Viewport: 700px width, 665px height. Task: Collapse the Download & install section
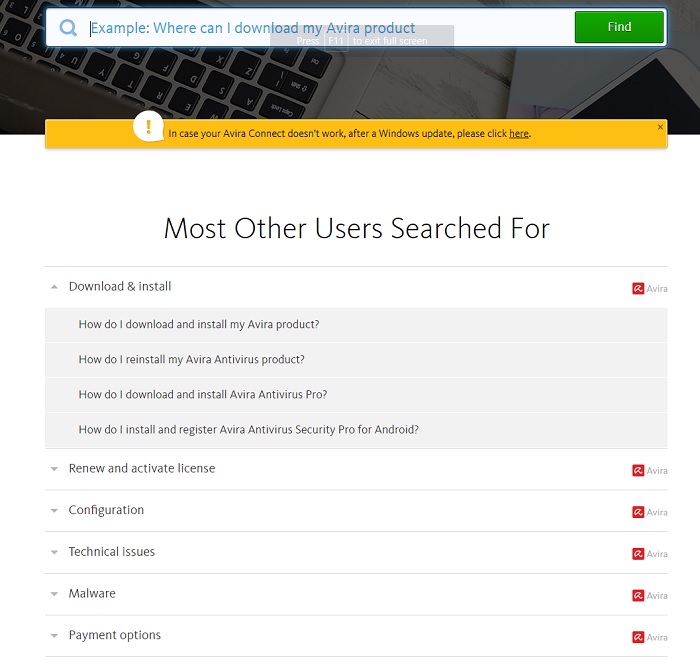pos(54,287)
